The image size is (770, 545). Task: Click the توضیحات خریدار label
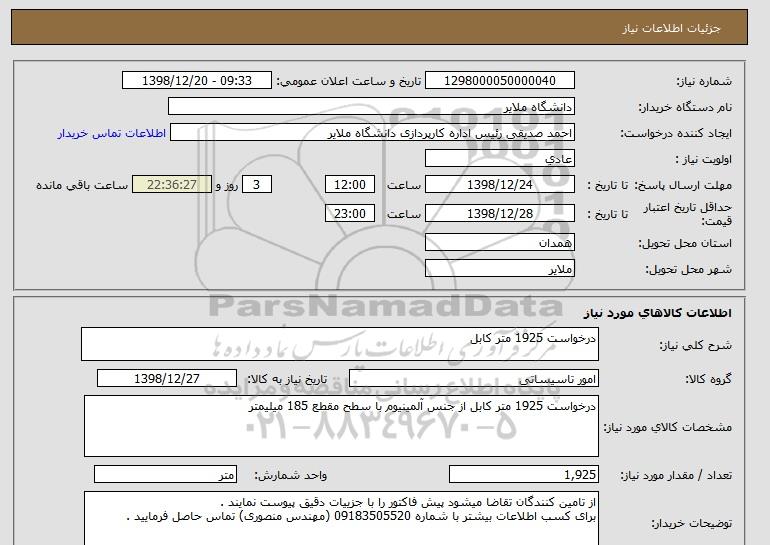click(x=691, y=523)
